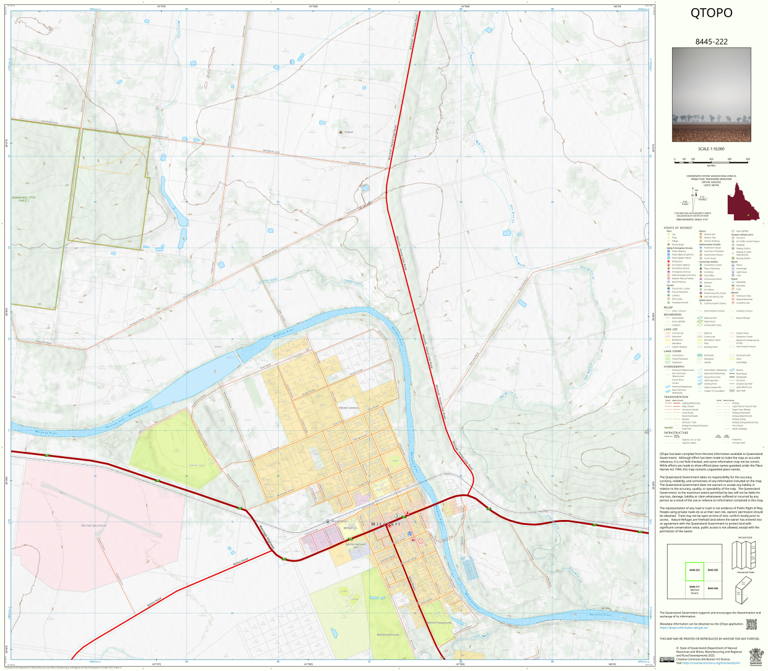Open the foggy paddock cover photo
The image size is (768, 671).
711,95
